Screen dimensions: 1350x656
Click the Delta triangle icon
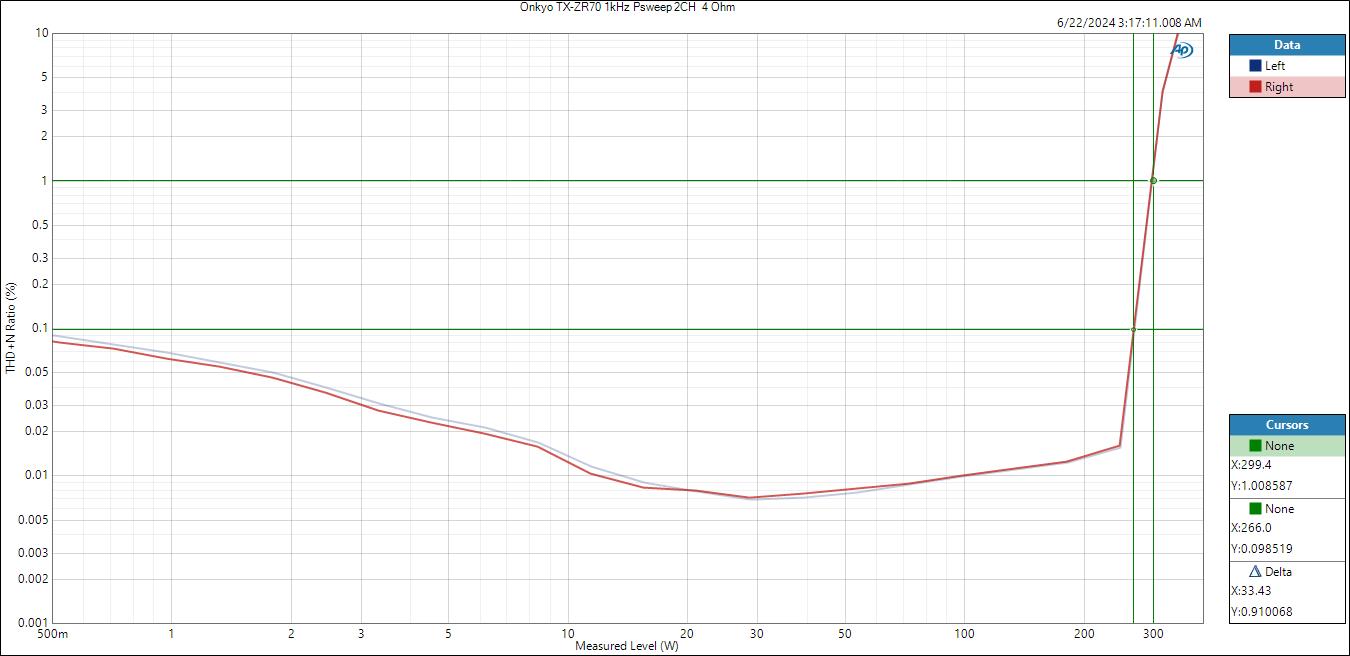1255,572
